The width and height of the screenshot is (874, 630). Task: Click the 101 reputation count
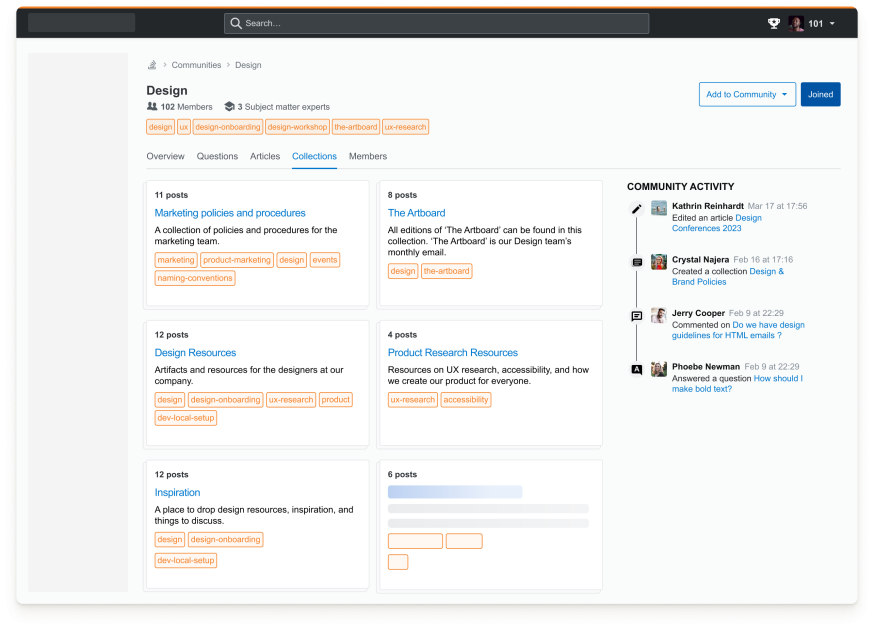pyautogui.click(x=815, y=23)
